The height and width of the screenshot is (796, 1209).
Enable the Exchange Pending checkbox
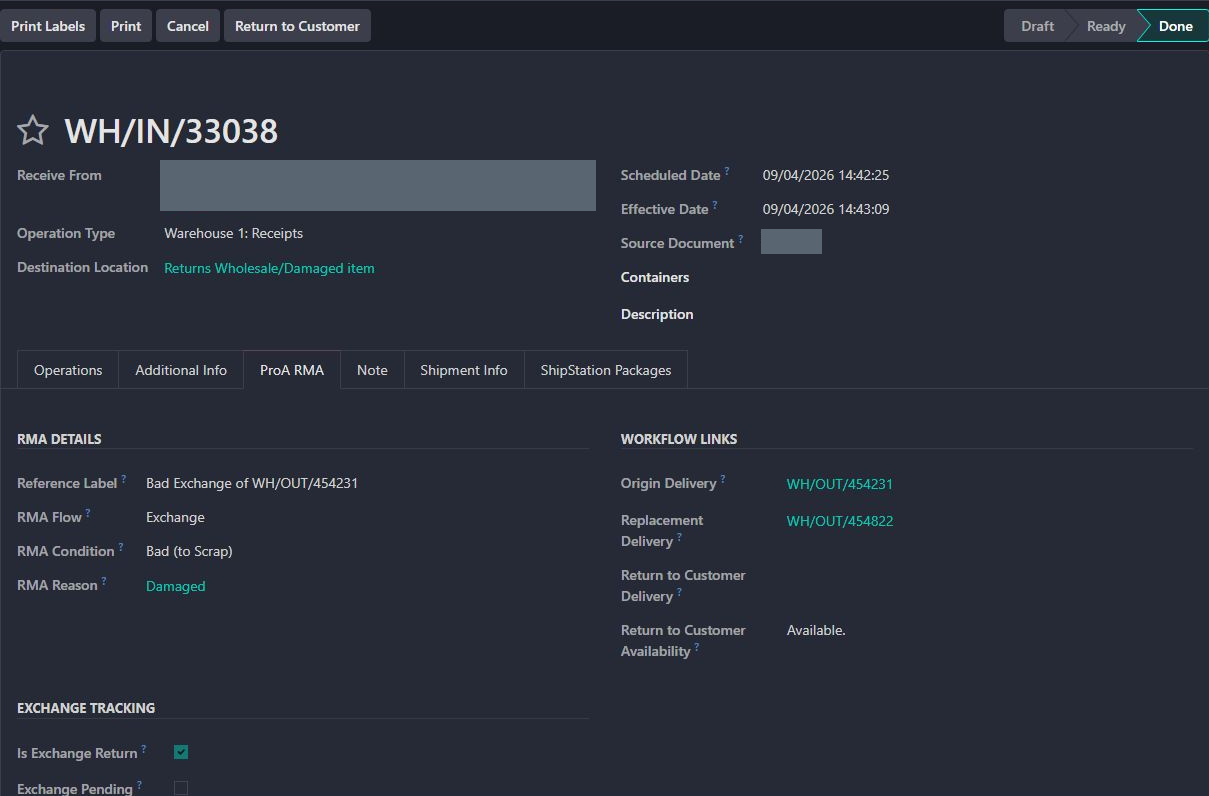click(181, 788)
